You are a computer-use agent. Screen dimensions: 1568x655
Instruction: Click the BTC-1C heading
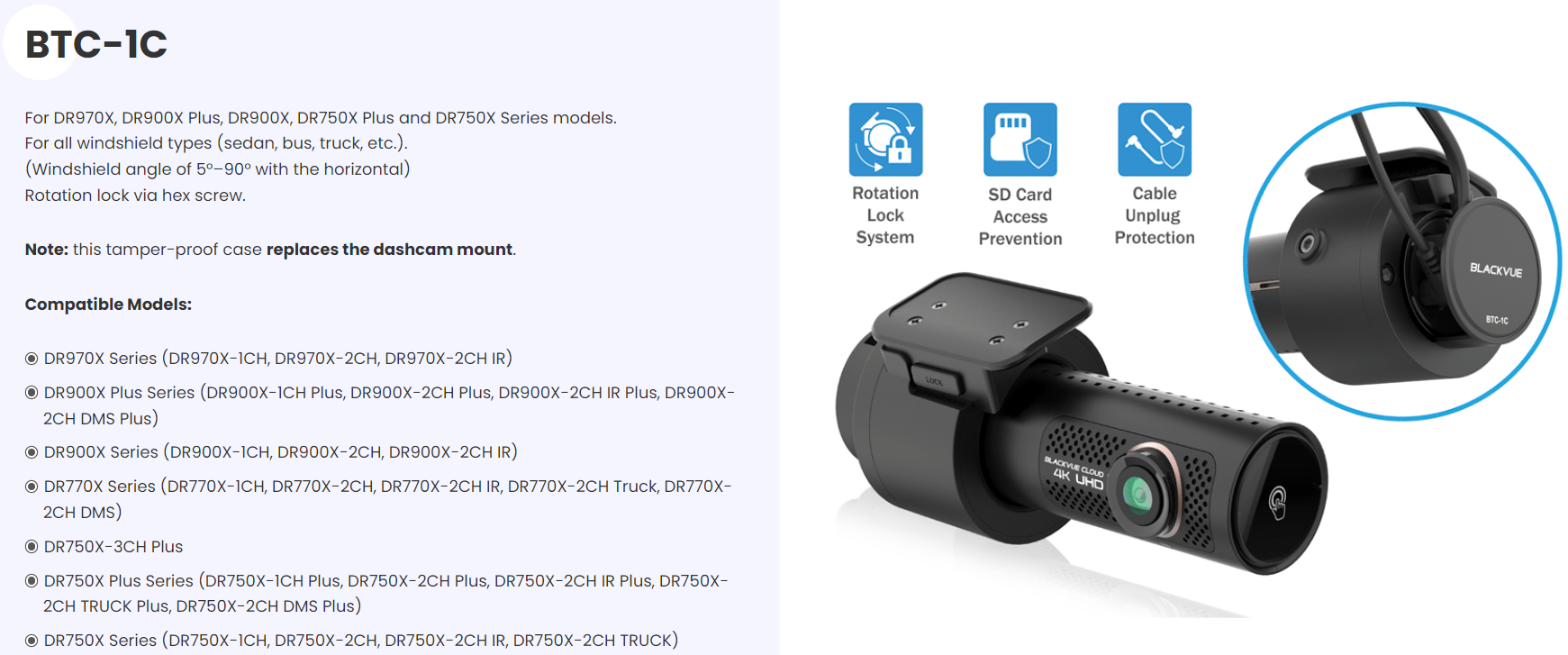pos(96,44)
